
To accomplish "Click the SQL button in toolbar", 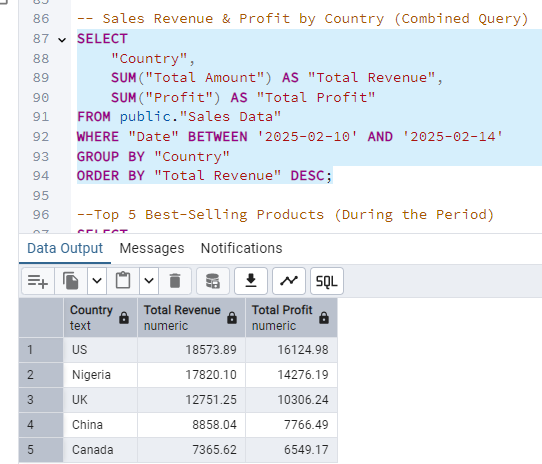I will [327, 281].
